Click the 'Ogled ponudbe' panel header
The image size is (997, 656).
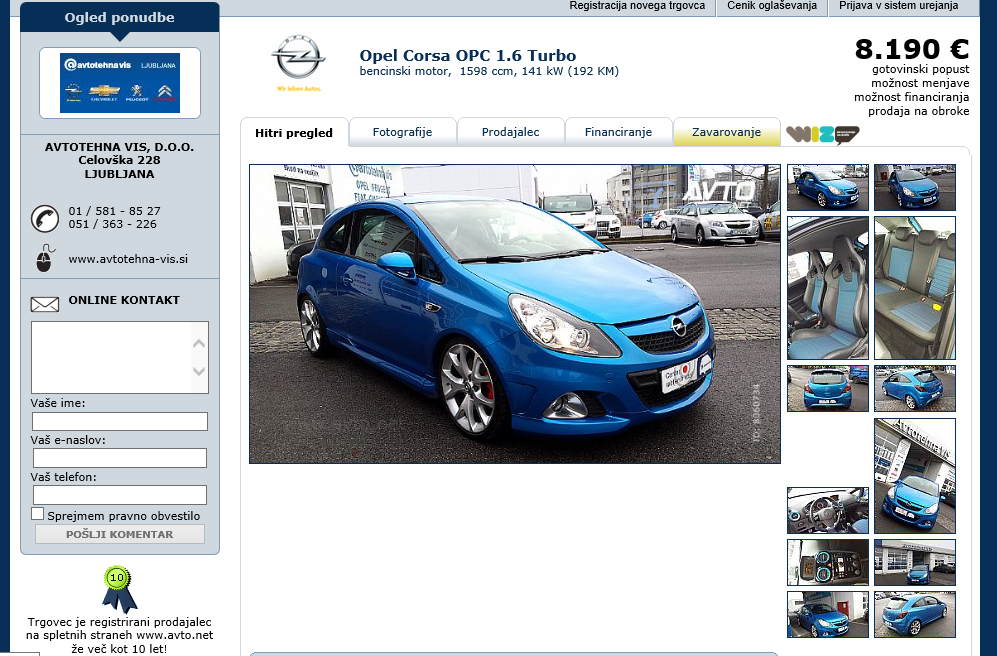click(120, 18)
